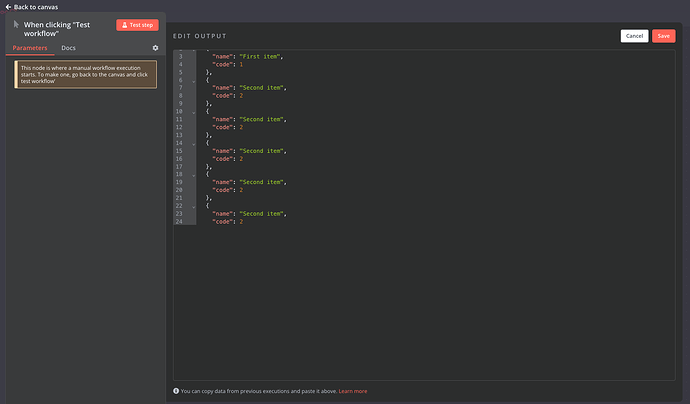The width and height of the screenshot is (690, 404).
Task: Collapse the code fold at line 22
Action: tap(193, 206)
